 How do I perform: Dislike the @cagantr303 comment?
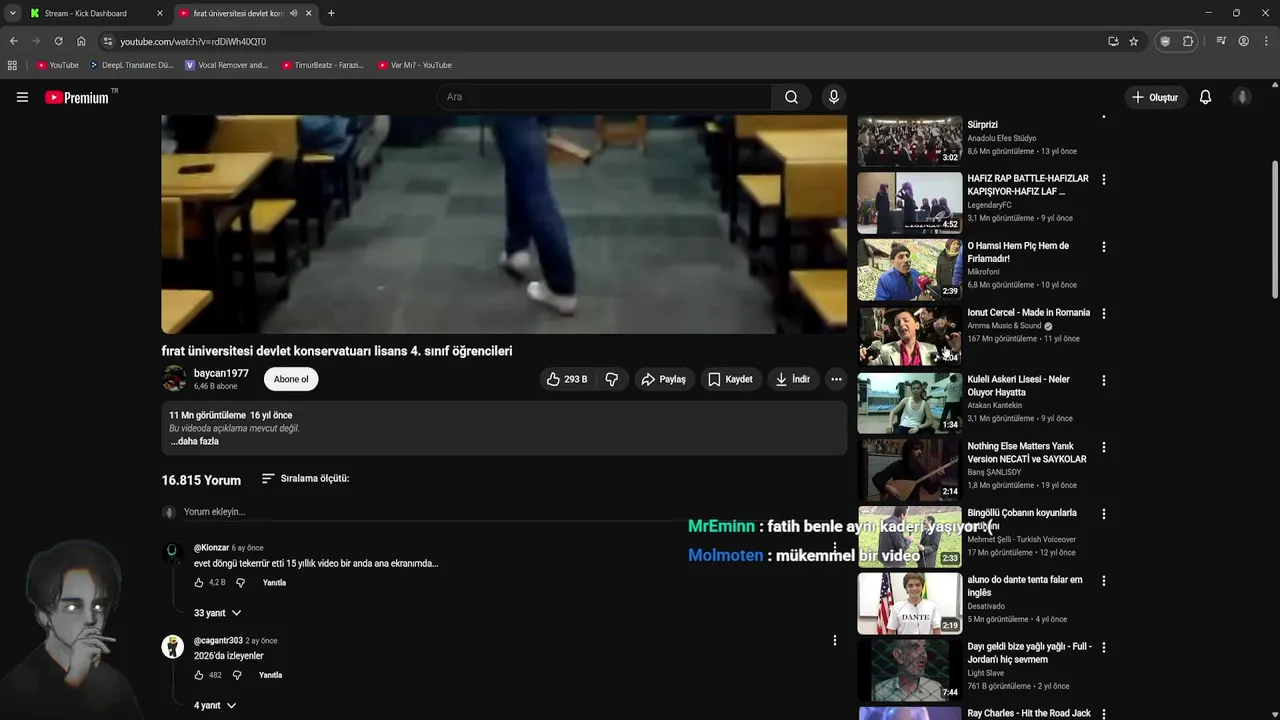pos(237,675)
